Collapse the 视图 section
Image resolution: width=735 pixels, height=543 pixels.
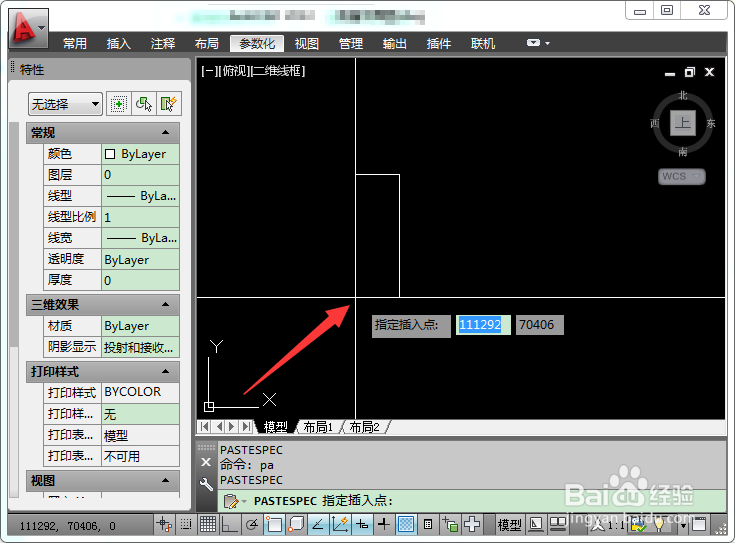(165, 480)
